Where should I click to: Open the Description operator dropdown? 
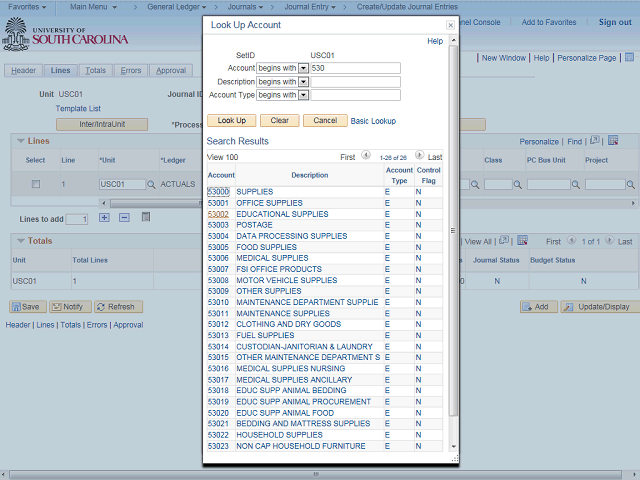[303, 82]
